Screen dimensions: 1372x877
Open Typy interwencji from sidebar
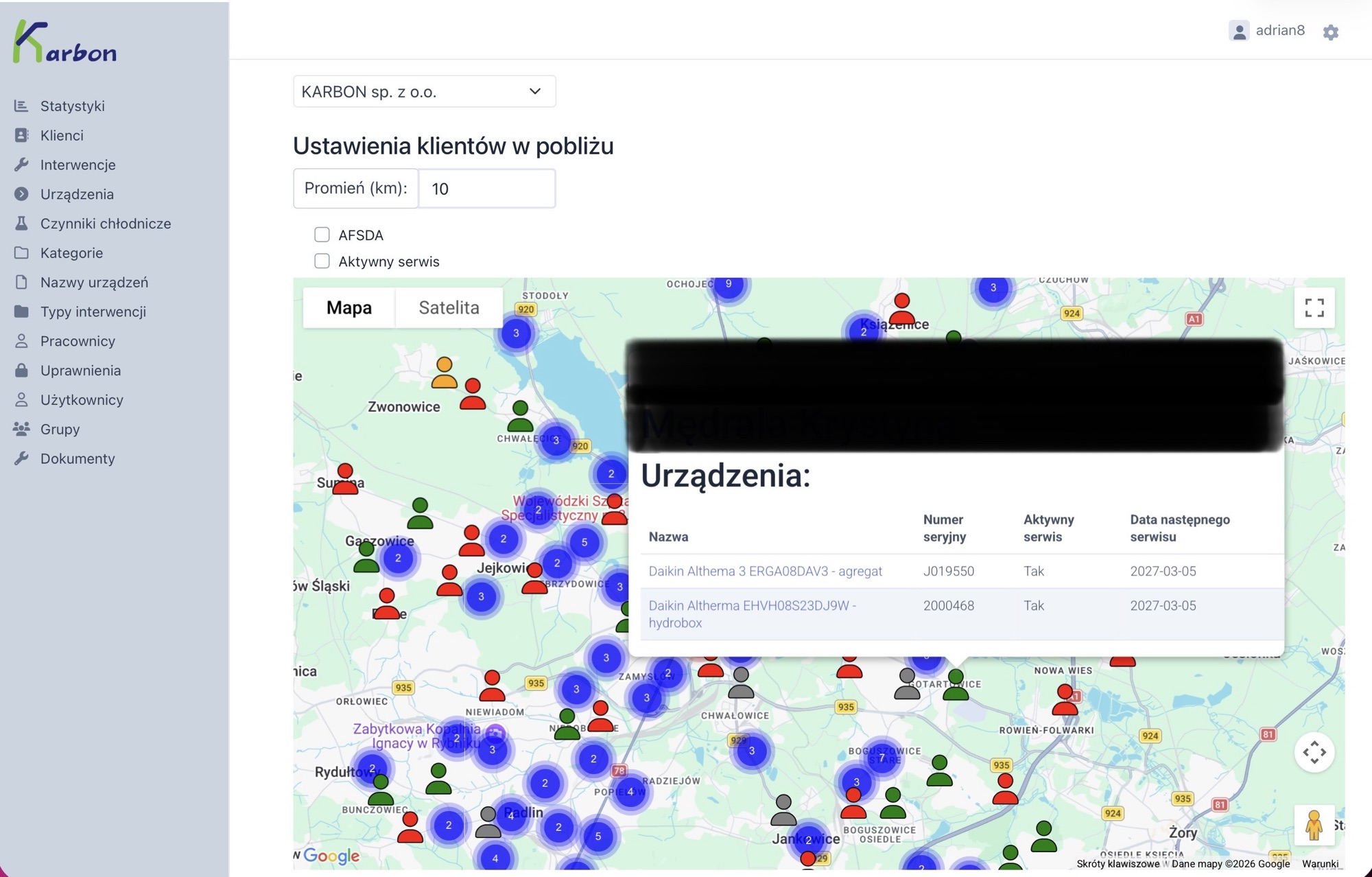click(x=93, y=312)
